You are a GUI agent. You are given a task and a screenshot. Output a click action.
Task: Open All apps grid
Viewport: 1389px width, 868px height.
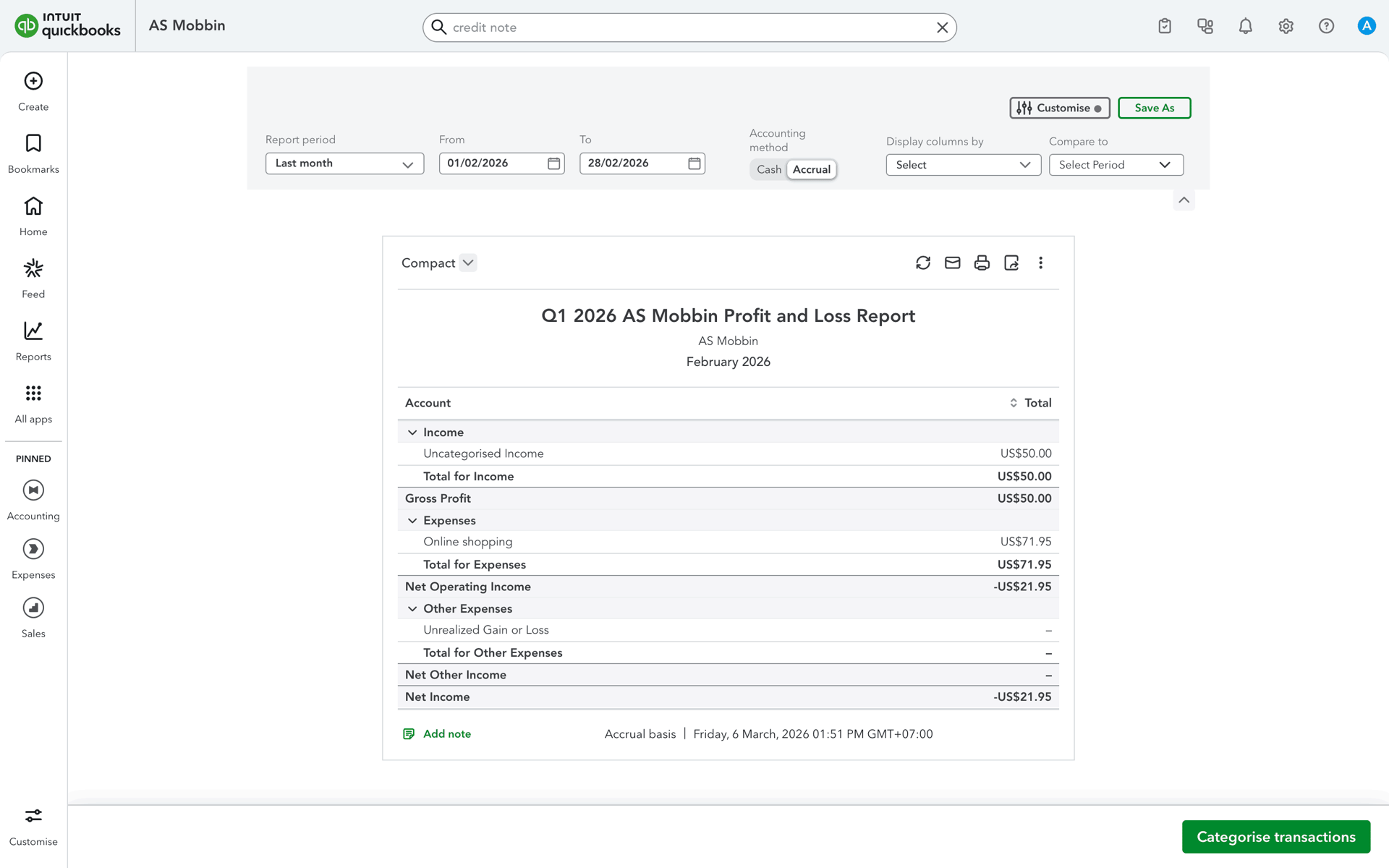point(33,404)
